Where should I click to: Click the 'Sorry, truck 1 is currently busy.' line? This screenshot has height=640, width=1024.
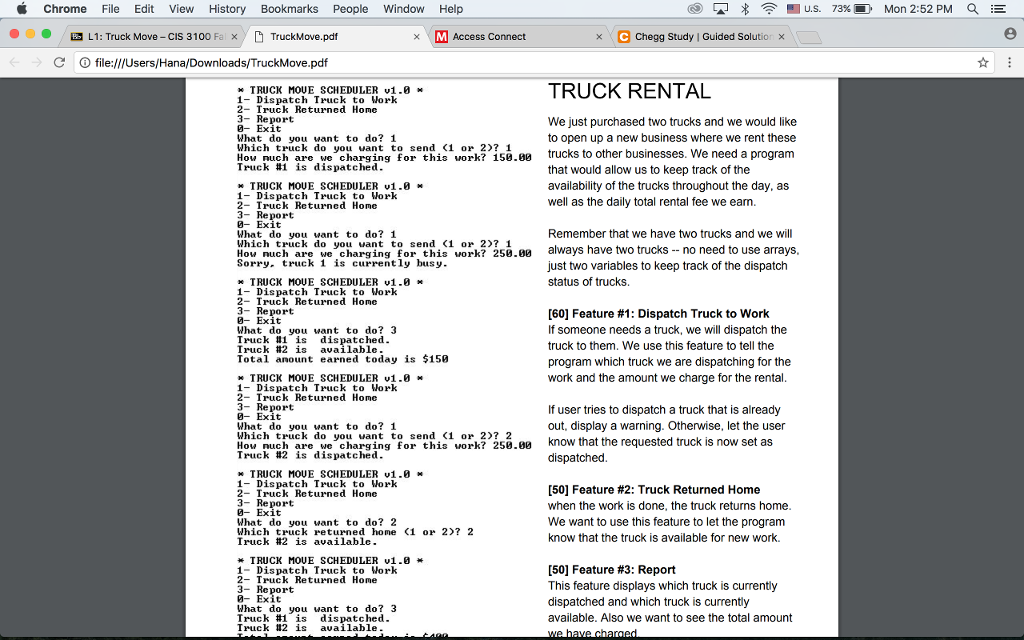(342, 263)
